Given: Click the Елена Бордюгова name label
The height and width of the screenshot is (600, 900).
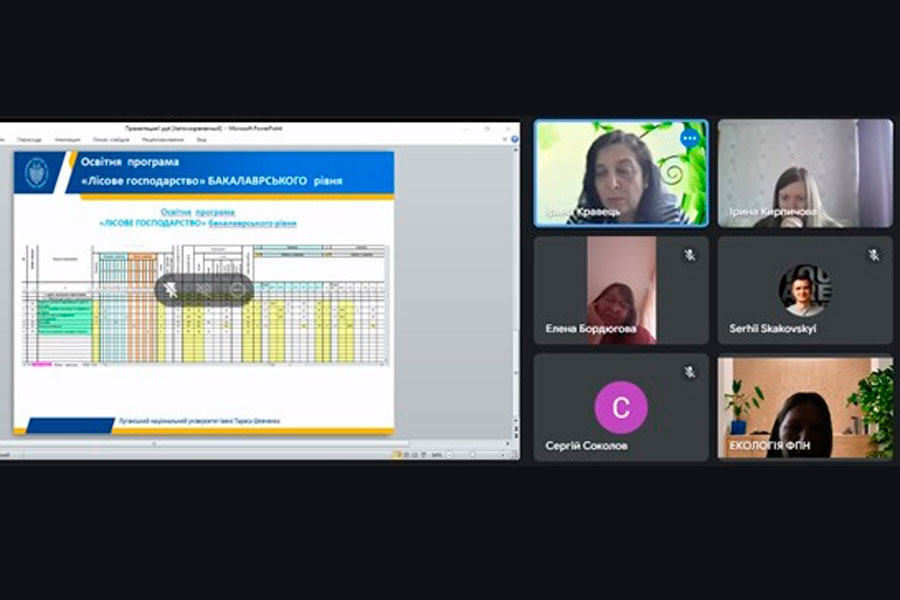Looking at the screenshot, I should pos(591,328).
